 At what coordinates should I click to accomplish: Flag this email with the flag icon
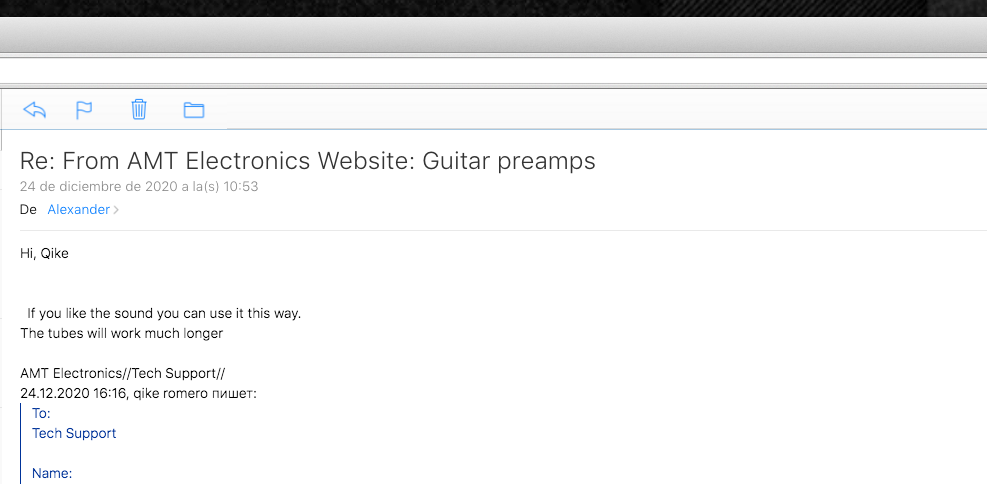(84, 110)
